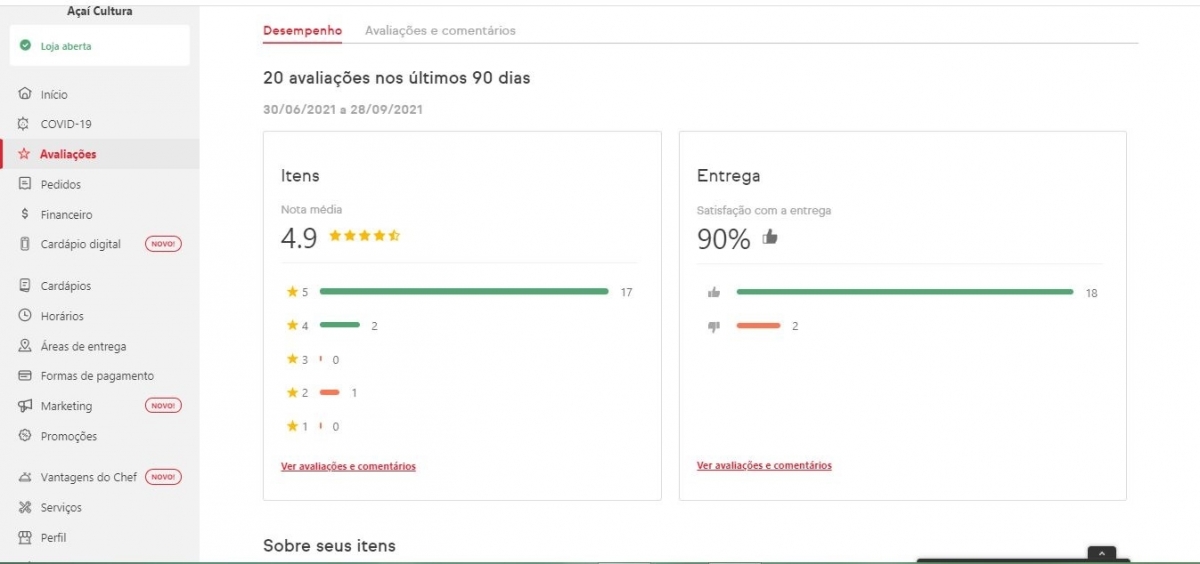Select the Pedidos orders icon
The image size is (1200, 564).
pyautogui.click(x=24, y=184)
